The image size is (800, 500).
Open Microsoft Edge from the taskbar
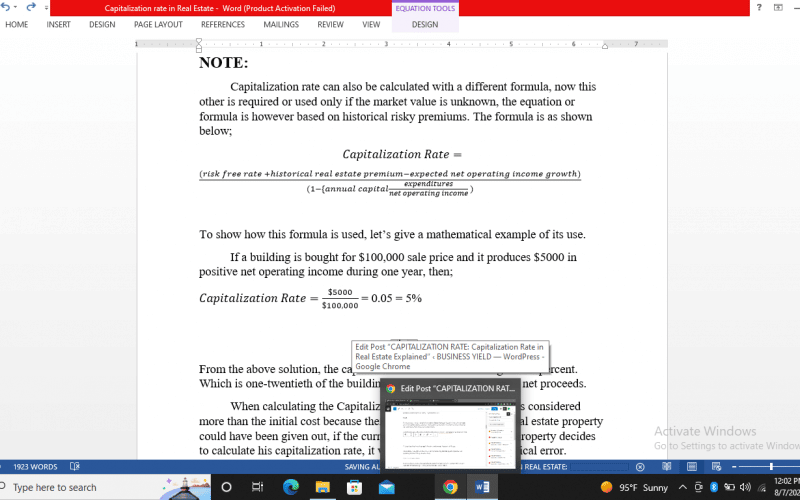click(291, 487)
